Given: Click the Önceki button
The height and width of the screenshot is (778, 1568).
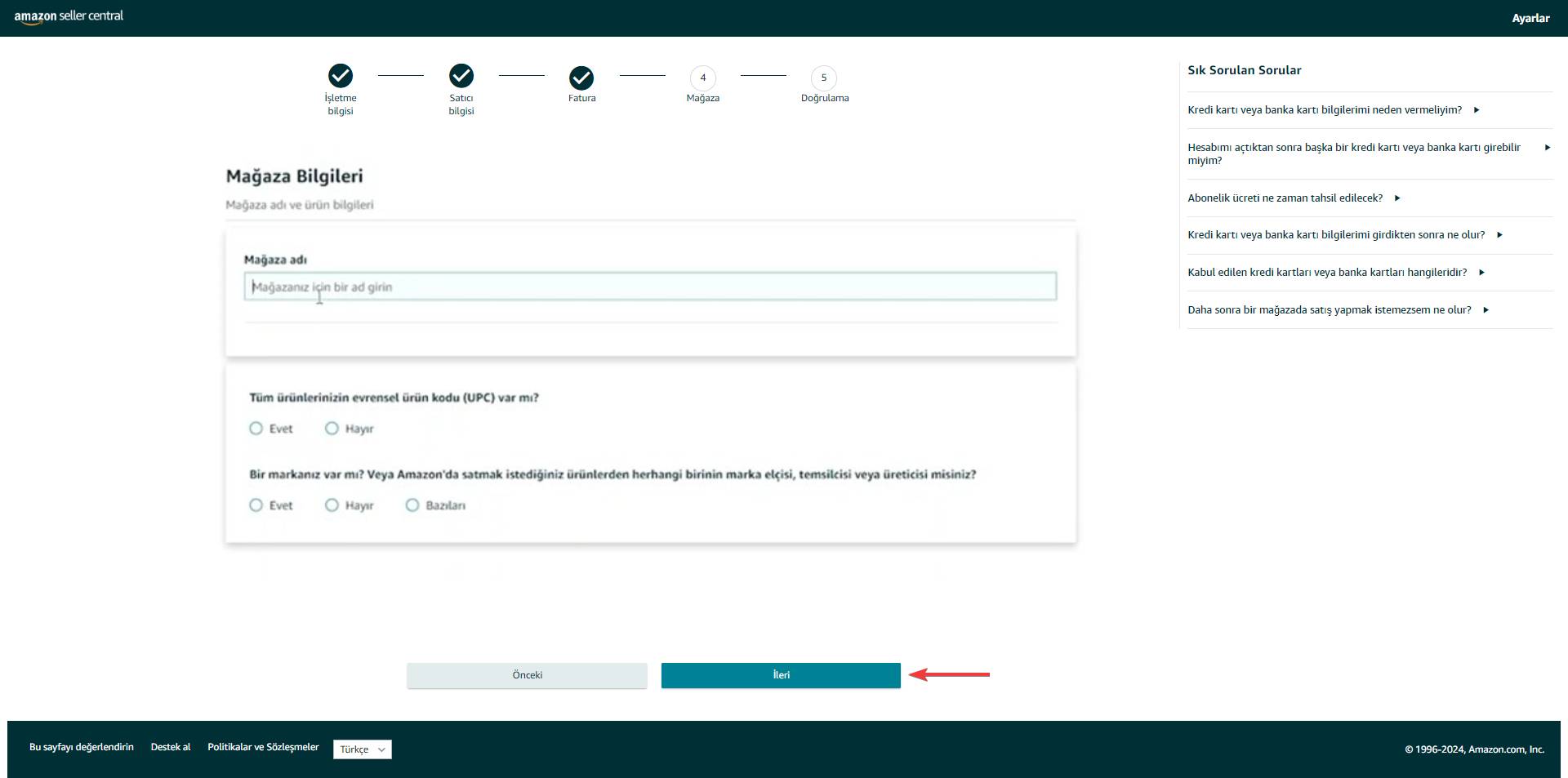Looking at the screenshot, I should tap(528, 675).
